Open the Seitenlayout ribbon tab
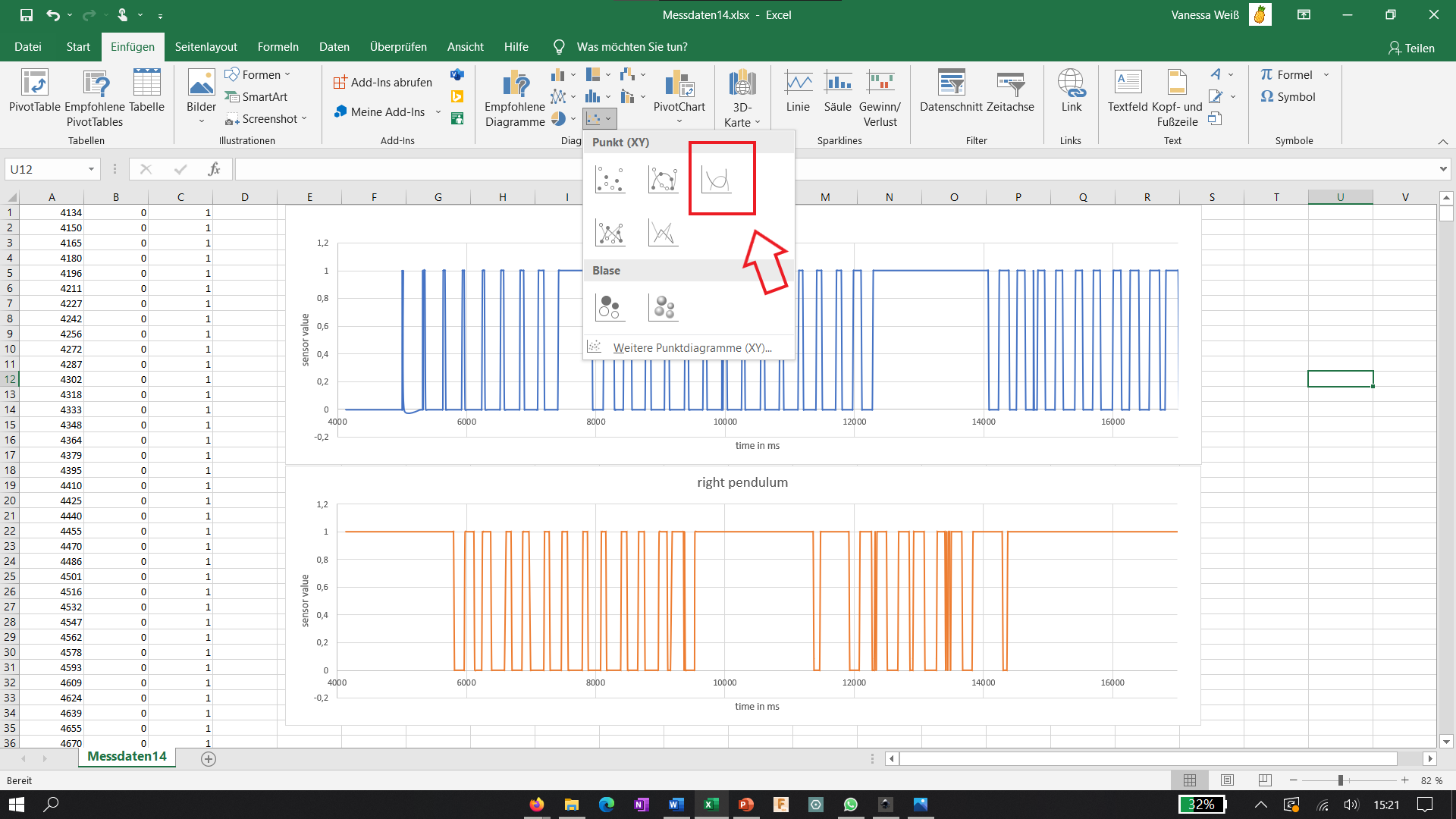This screenshot has height=819, width=1456. click(x=206, y=47)
